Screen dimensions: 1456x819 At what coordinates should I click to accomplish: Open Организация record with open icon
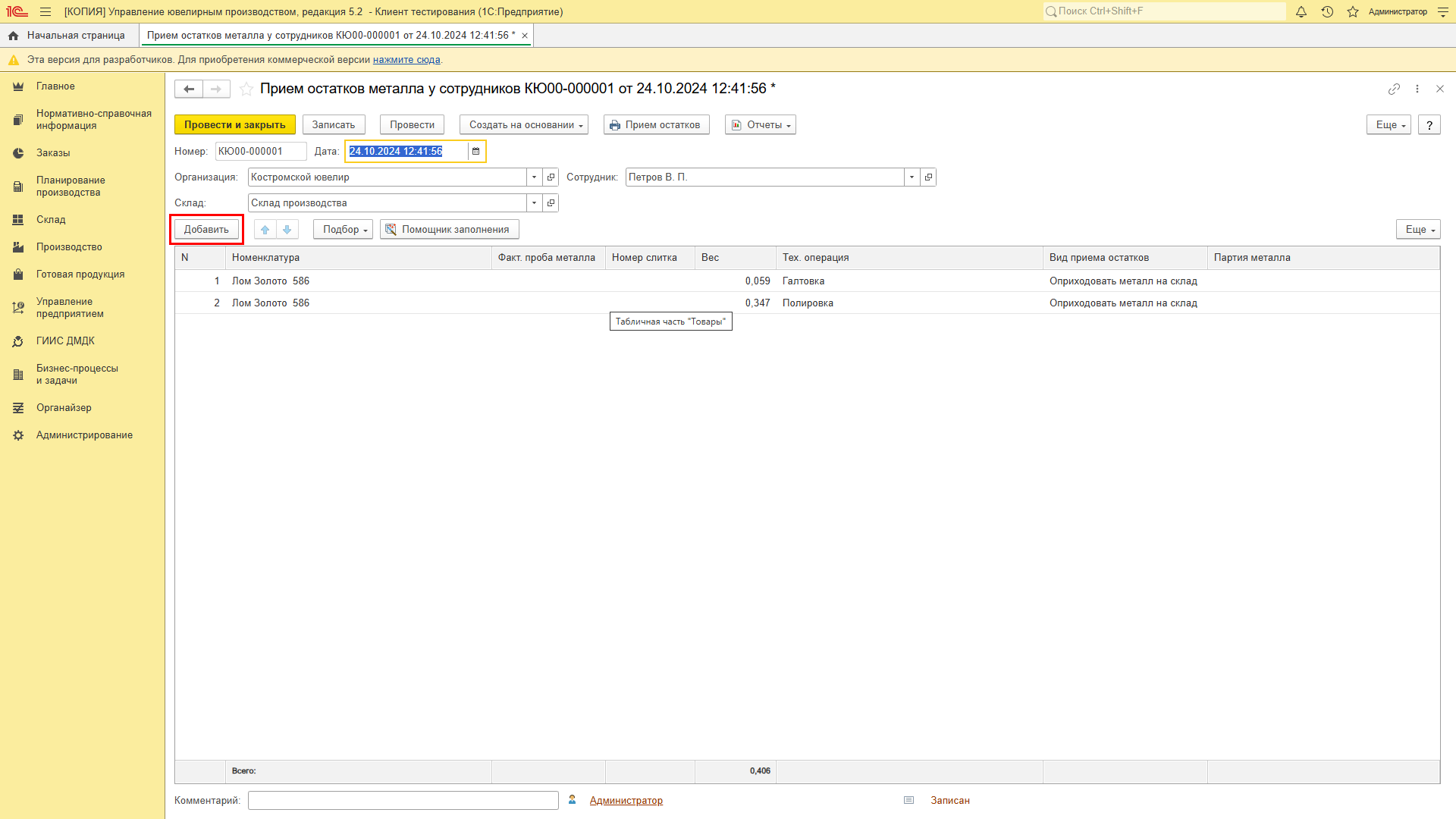(551, 177)
